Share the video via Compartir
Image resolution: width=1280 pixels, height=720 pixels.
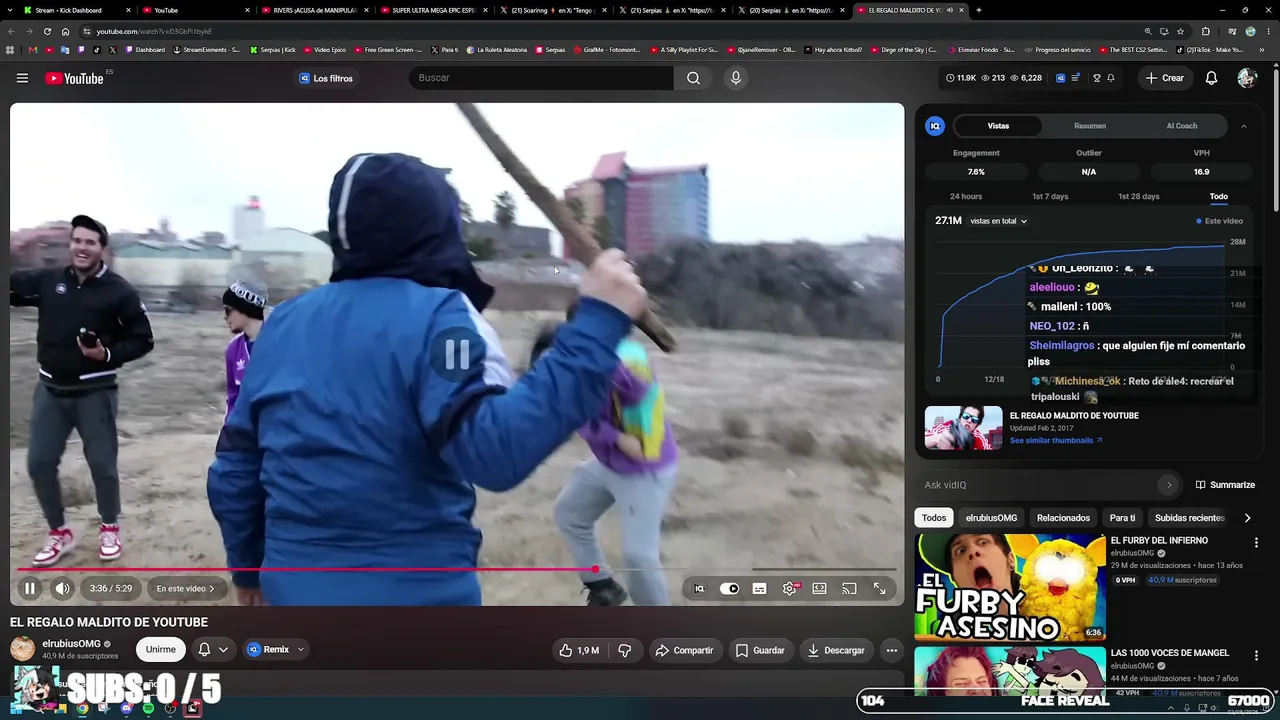tap(684, 650)
